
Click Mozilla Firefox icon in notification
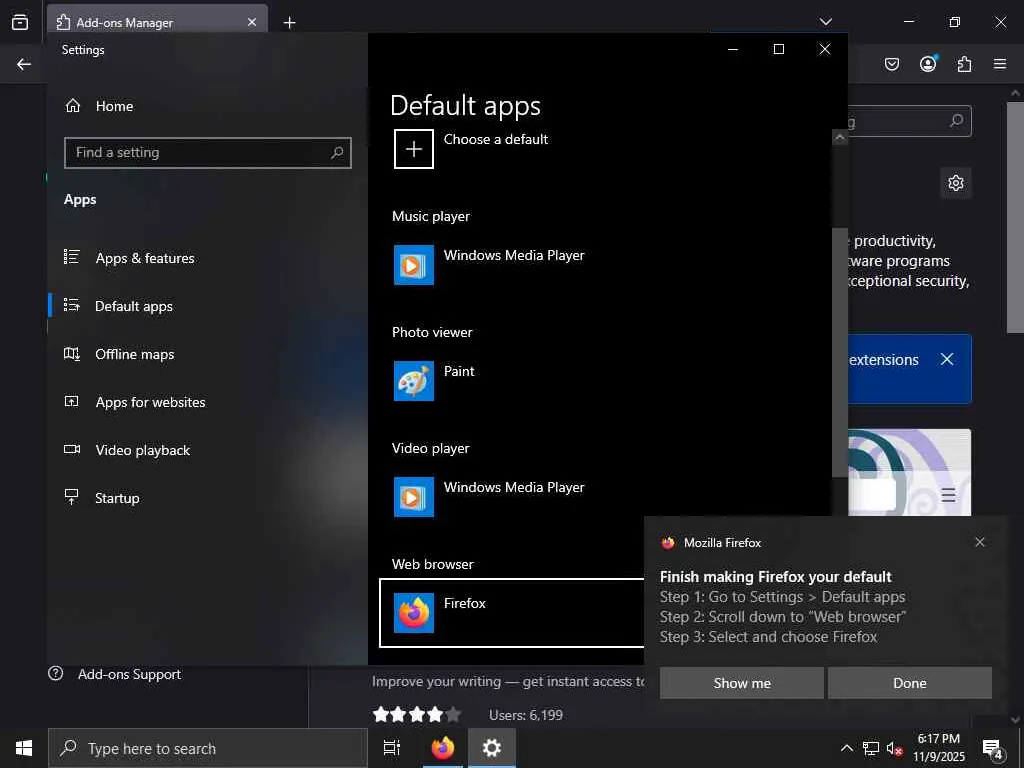point(668,543)
